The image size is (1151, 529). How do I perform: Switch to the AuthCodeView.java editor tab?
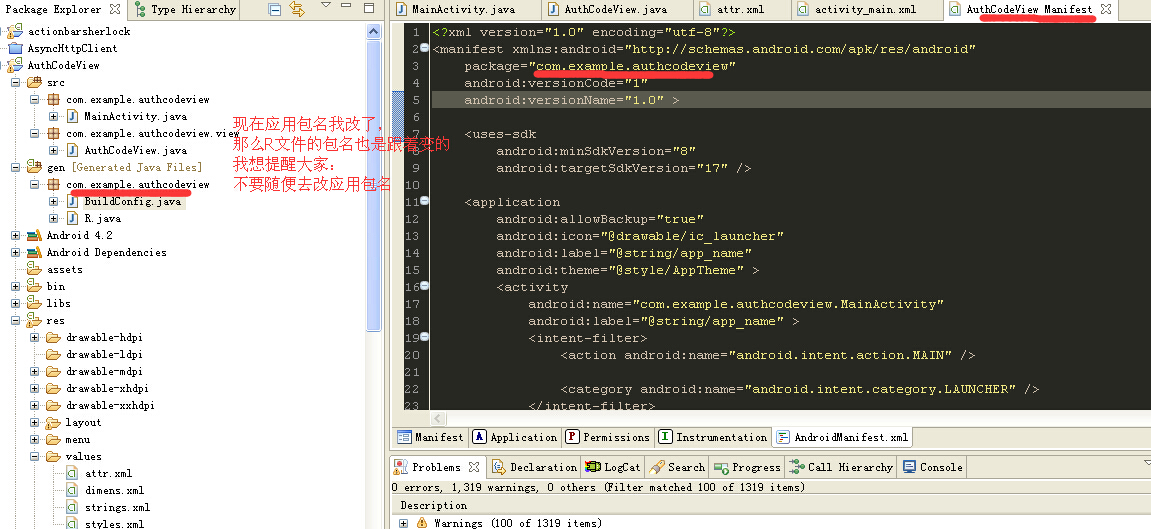coord(615,10)
